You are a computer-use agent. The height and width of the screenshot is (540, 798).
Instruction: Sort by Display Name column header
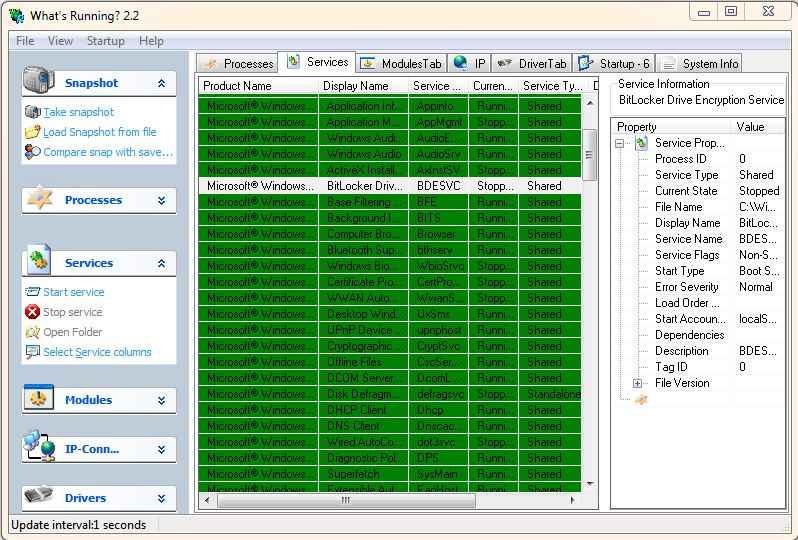point(363,86)
